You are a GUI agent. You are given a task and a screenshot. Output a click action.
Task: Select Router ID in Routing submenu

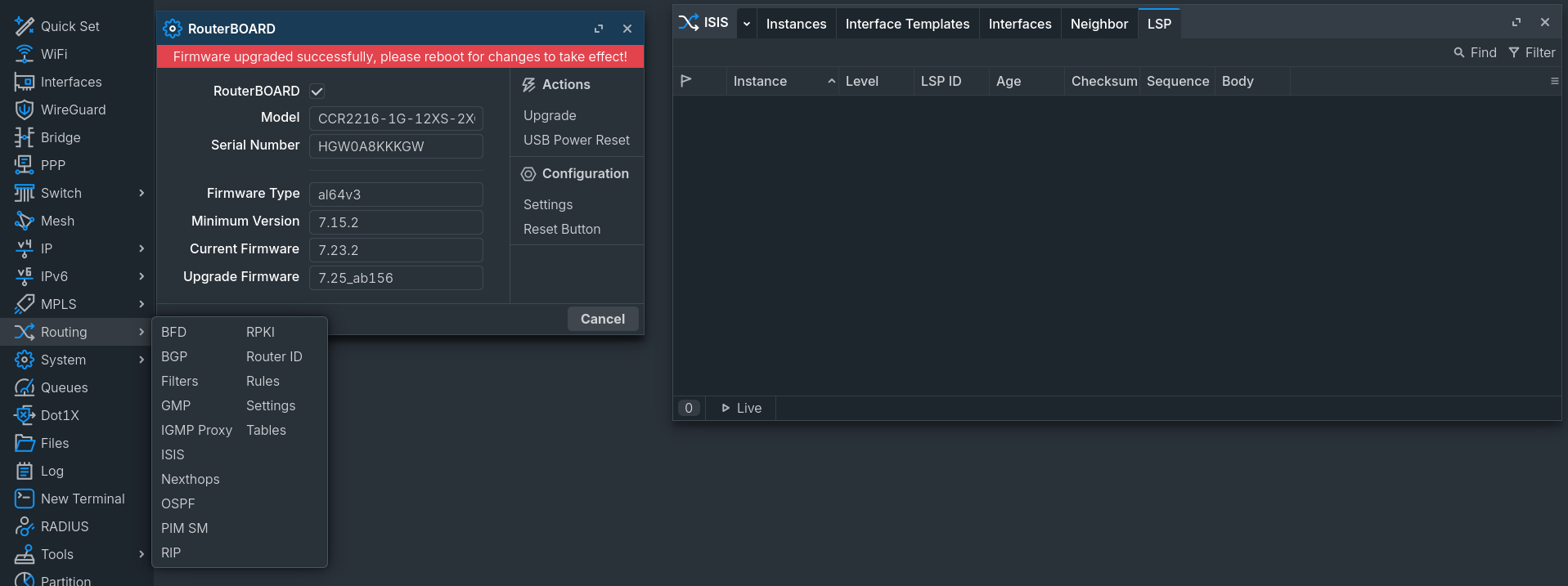274,356
